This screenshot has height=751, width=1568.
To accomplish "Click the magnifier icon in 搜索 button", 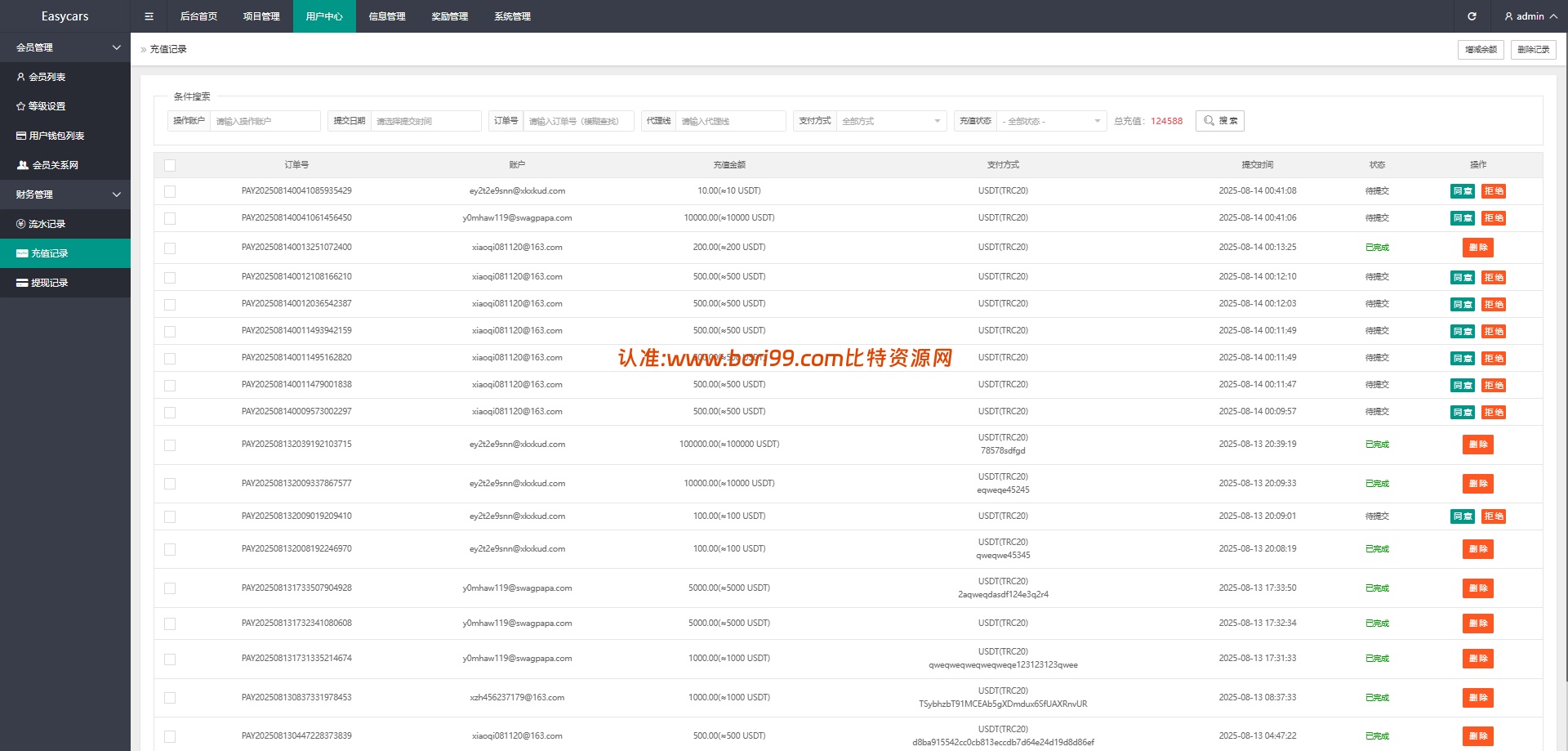I will click(1209, 121).
